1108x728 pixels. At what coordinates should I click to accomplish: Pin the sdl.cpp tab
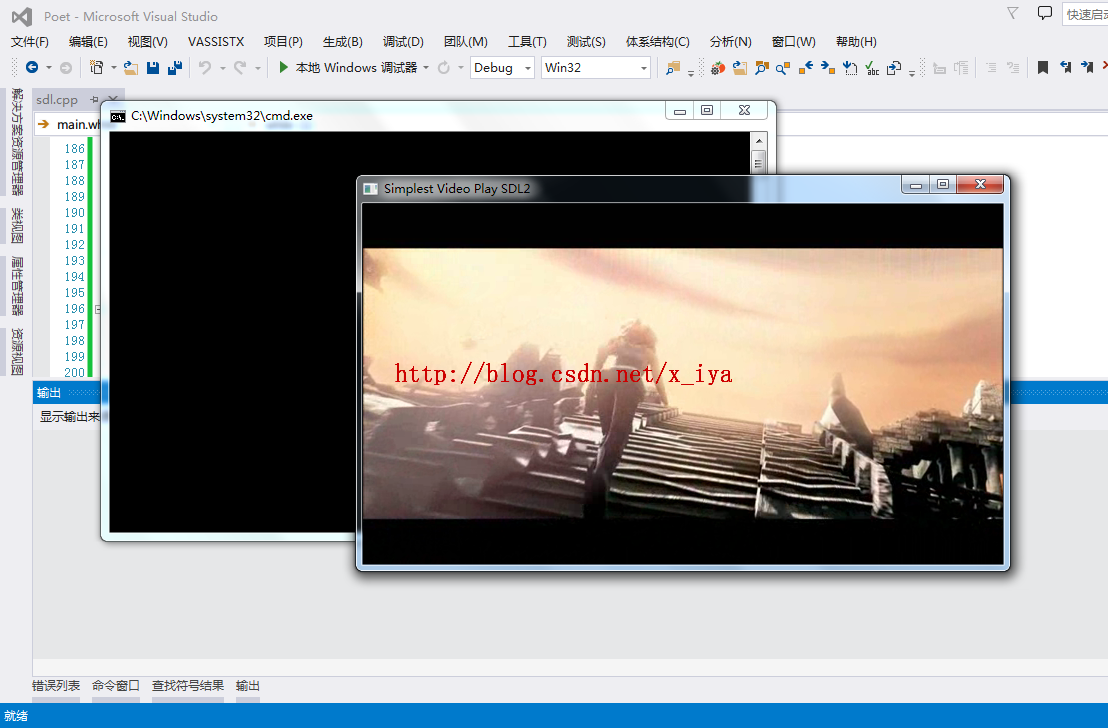pyautogui.click(x=95, y=100)
